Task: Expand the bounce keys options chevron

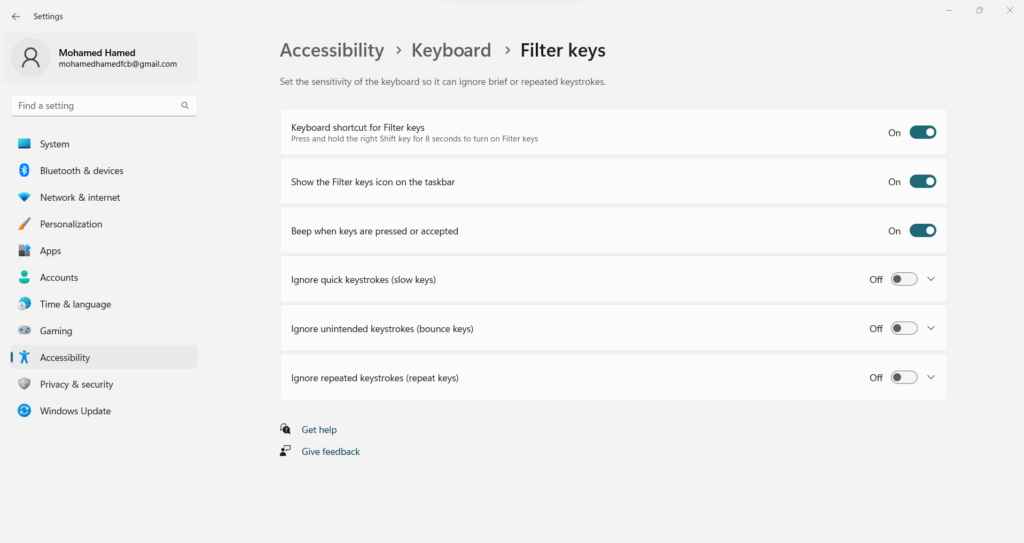Action: pyautogui.click(x=931, y=328)
